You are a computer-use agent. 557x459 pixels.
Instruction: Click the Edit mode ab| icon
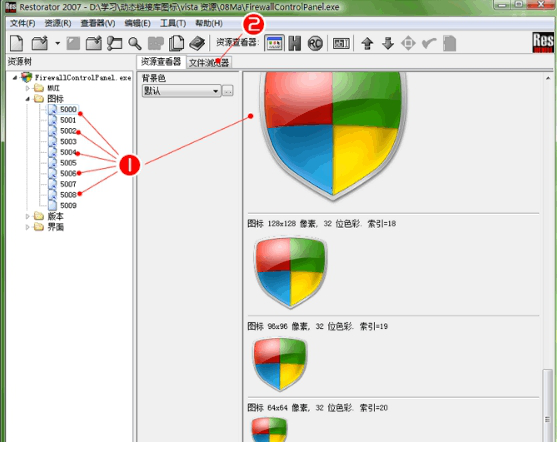tap(341, 43)
